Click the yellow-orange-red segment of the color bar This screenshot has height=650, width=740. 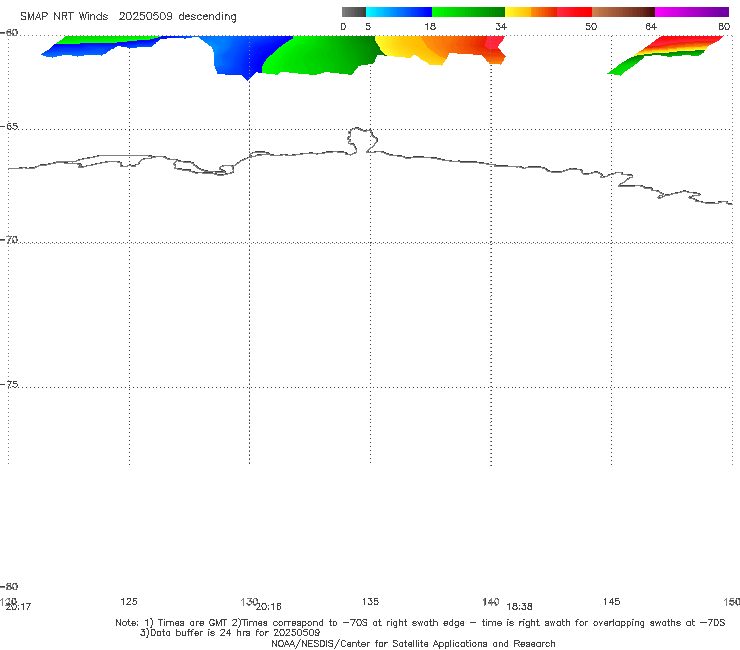[x=548, y=12]
